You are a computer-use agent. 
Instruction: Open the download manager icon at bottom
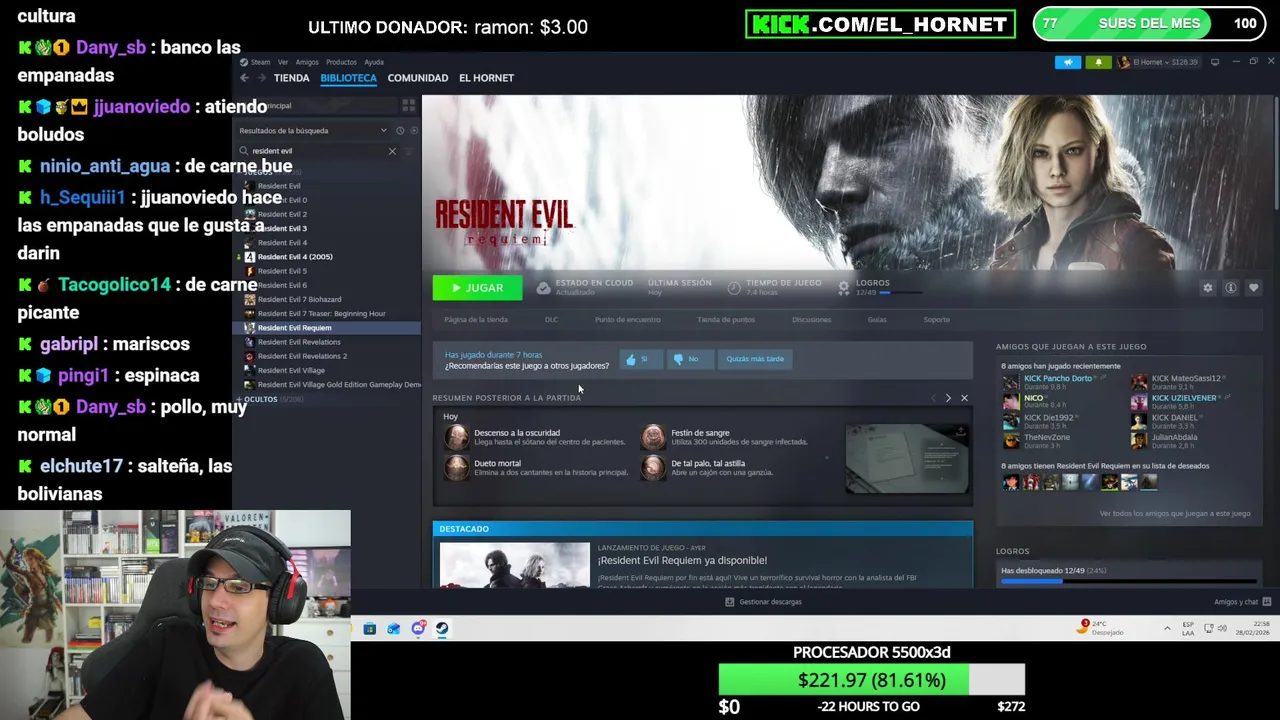730,602
